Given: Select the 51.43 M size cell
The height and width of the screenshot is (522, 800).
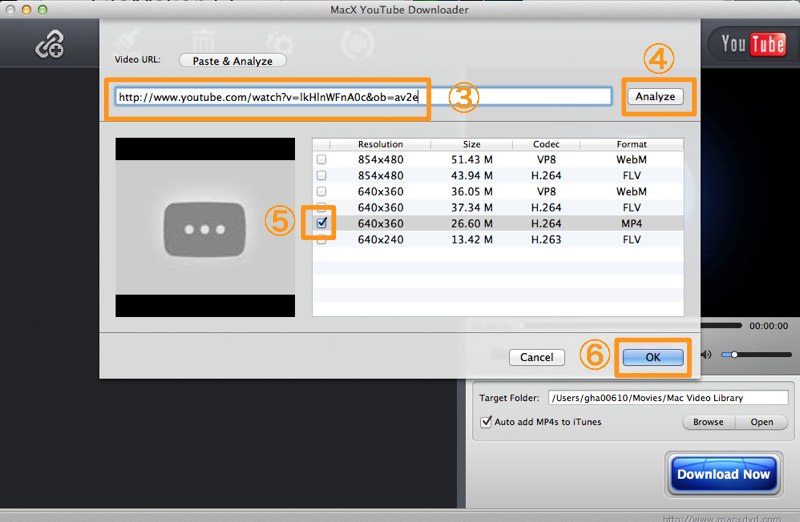Looking at the screenshot, I should pyautogui.click(x=472, y=160).
